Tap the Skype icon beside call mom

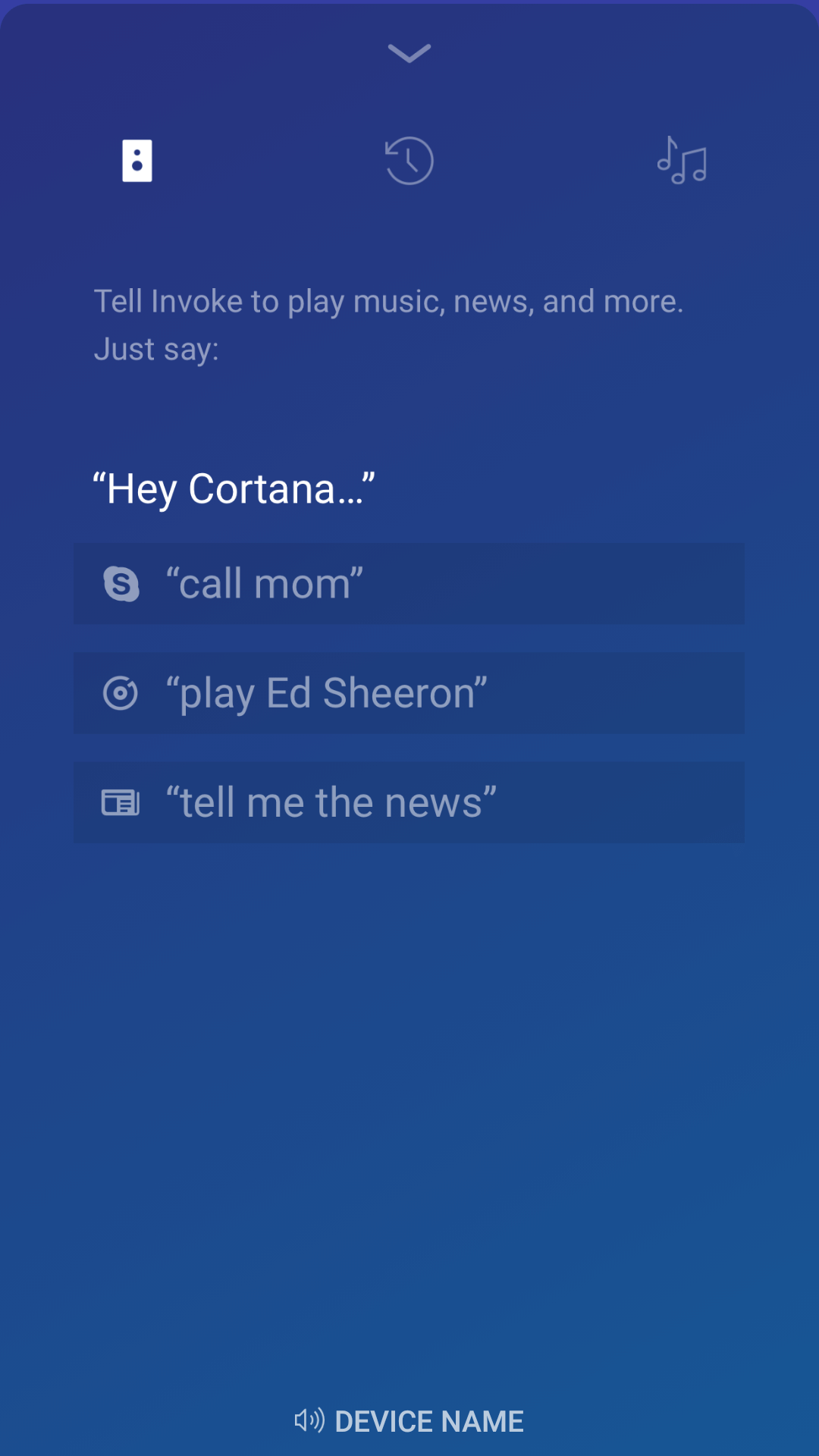pyautogui.click(x=121, y=584)
